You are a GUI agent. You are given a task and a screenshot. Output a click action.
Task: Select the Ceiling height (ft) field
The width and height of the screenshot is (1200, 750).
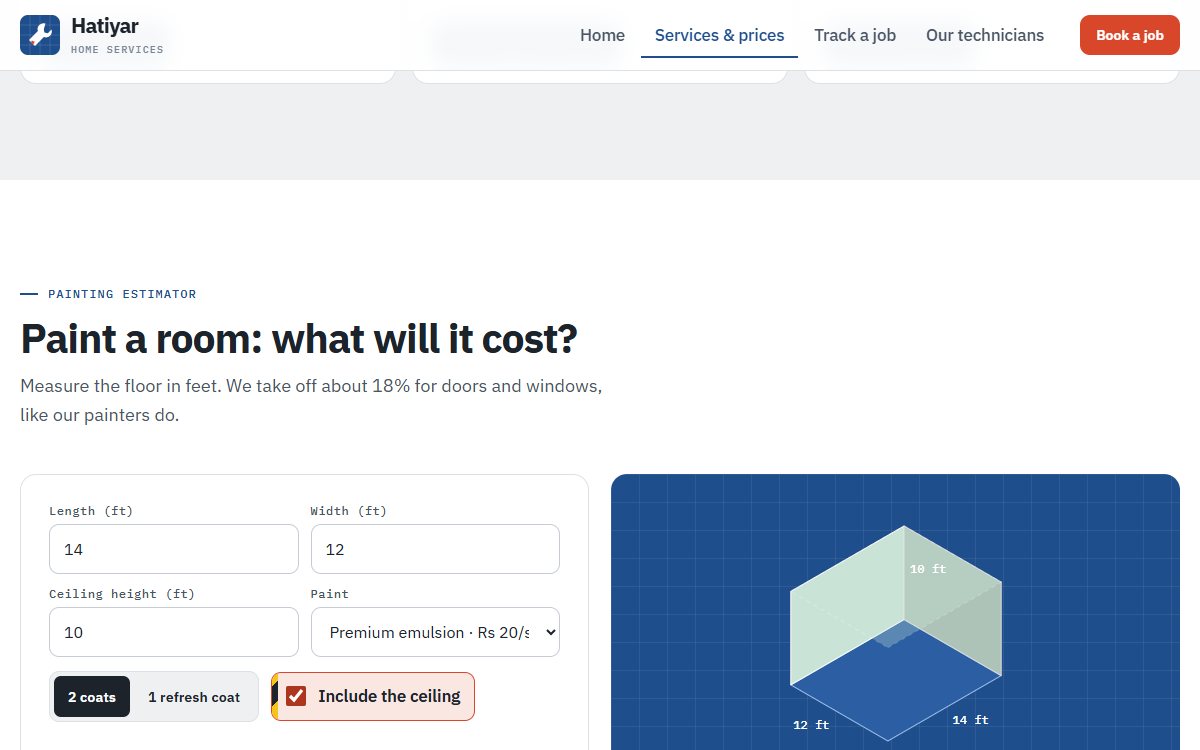[x=174, y=632]
